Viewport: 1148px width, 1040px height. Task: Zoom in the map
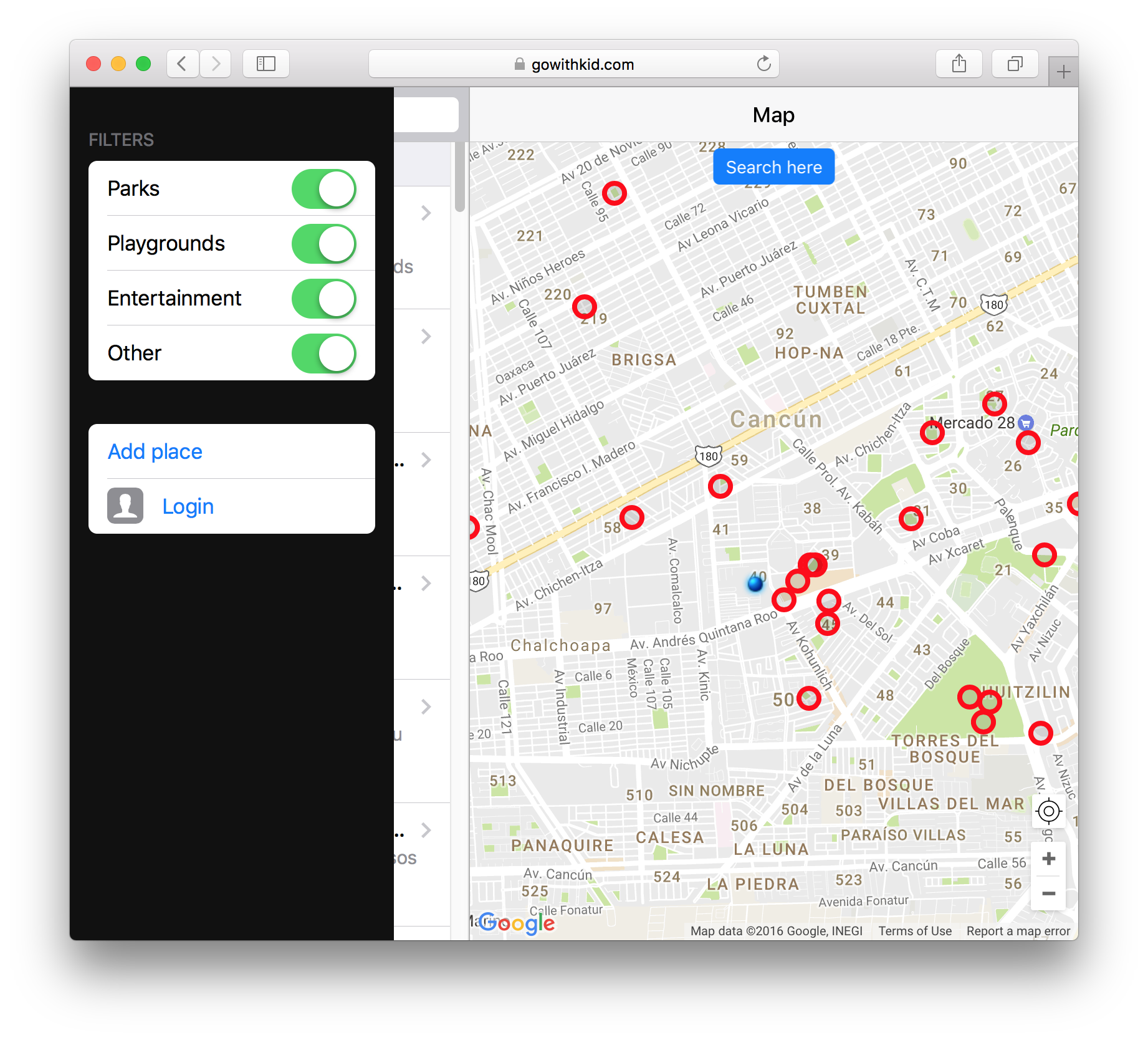1049,859
